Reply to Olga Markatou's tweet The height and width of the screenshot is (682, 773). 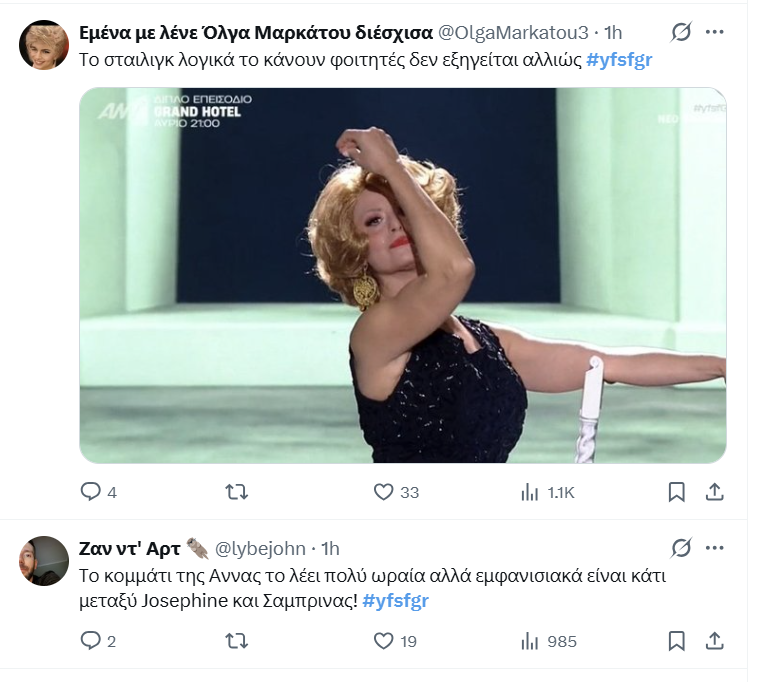point(91,492)
